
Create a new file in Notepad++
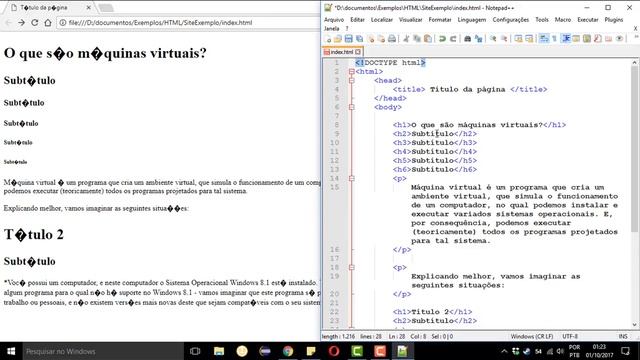coord(327,39)
